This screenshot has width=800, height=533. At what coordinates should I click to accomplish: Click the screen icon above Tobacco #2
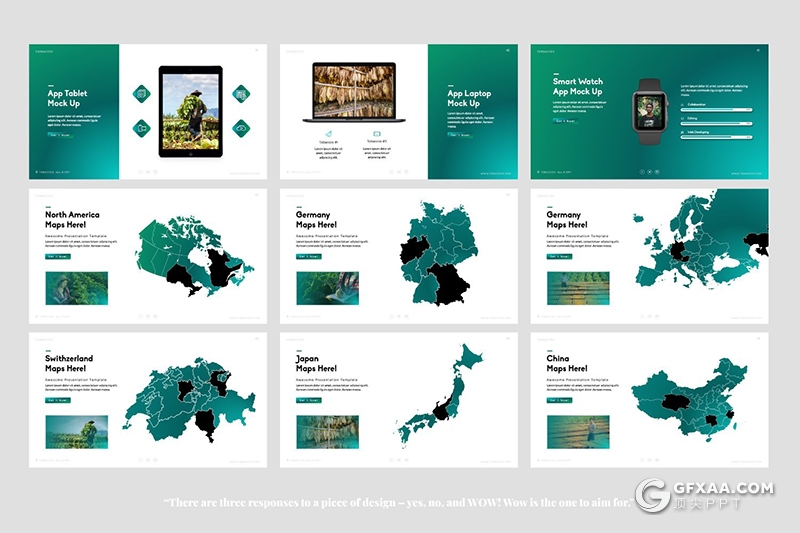pyautogui.click(x=377, y=133)
